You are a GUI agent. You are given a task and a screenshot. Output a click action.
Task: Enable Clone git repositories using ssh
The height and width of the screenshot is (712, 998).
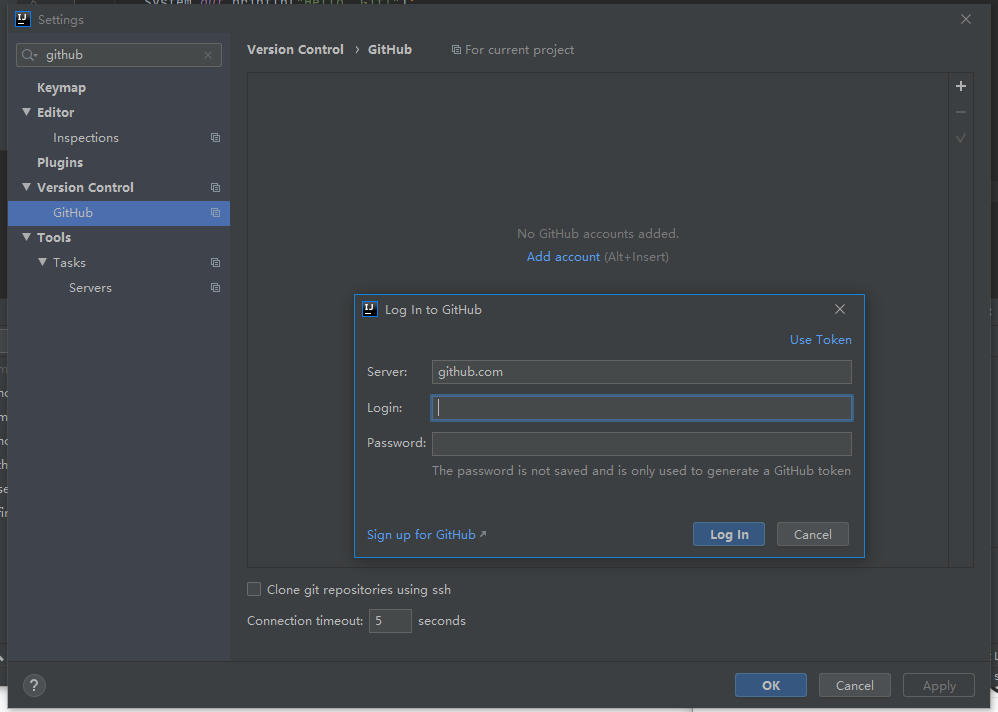pos(254,589)
